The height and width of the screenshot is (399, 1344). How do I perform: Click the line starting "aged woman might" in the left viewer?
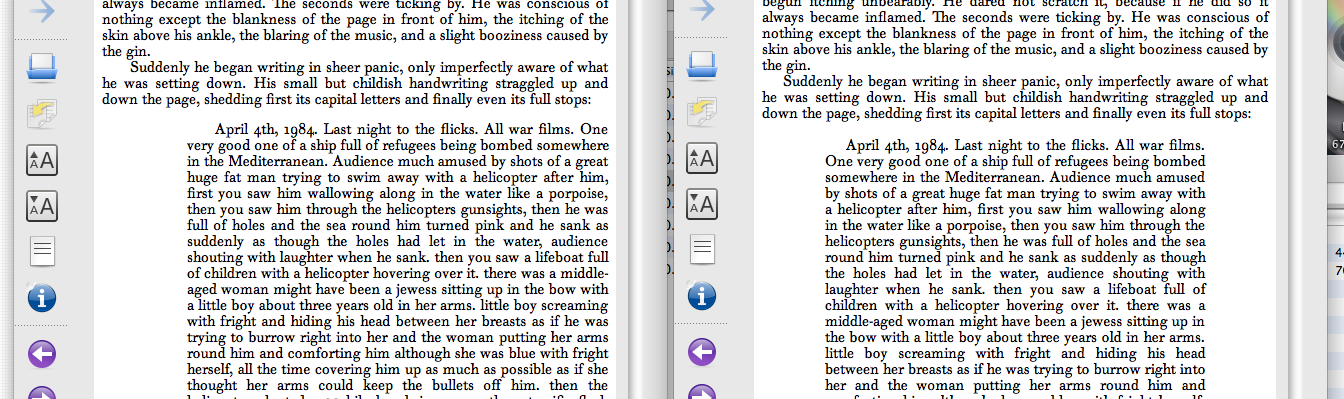pos(398,290)
